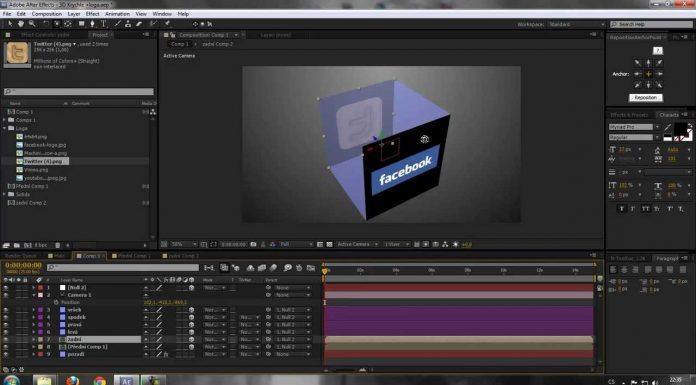
Task: Open Firefox from the Windows taskbar
Action: tap(72, 381)
